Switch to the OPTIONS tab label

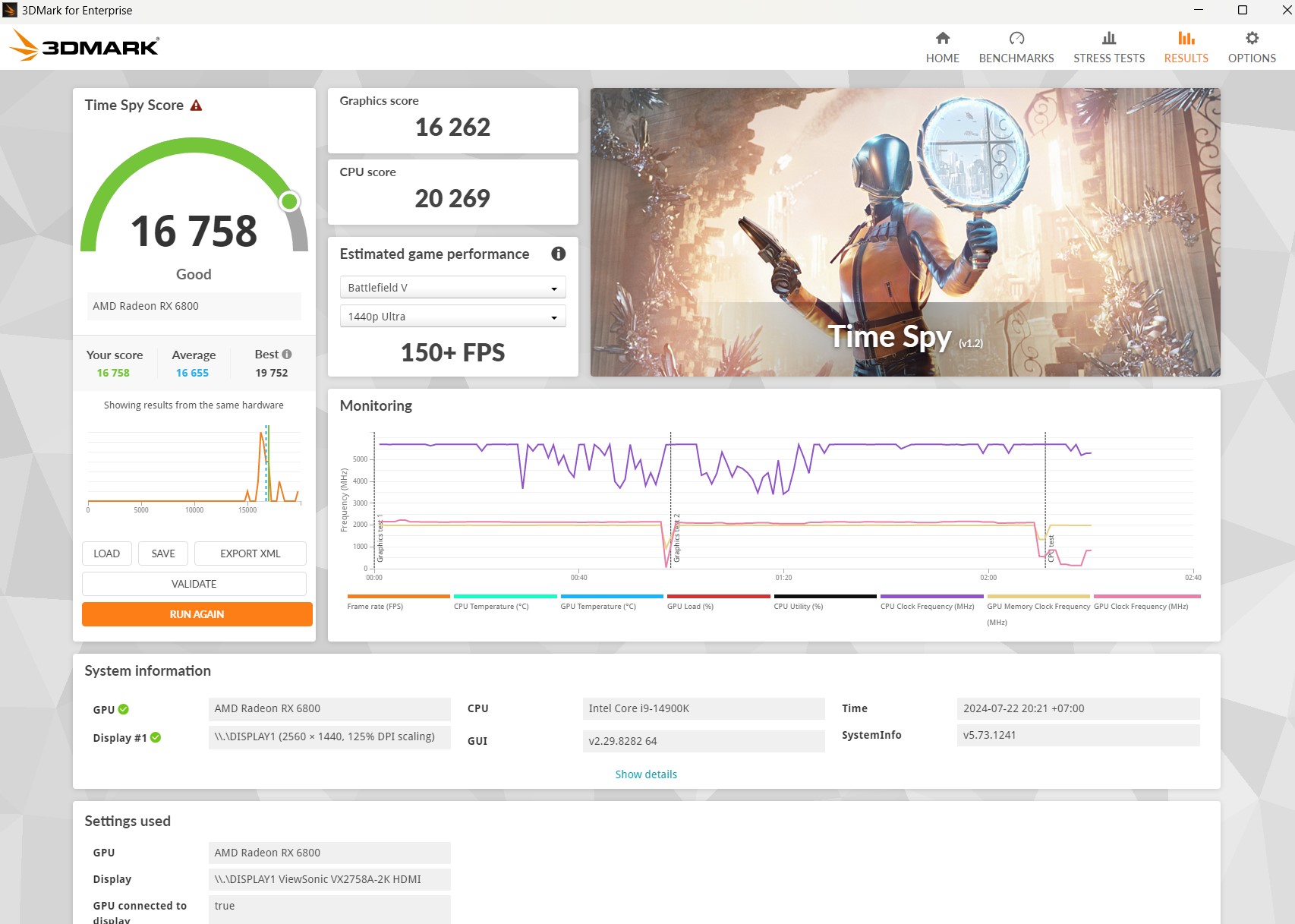(1252, 58)
